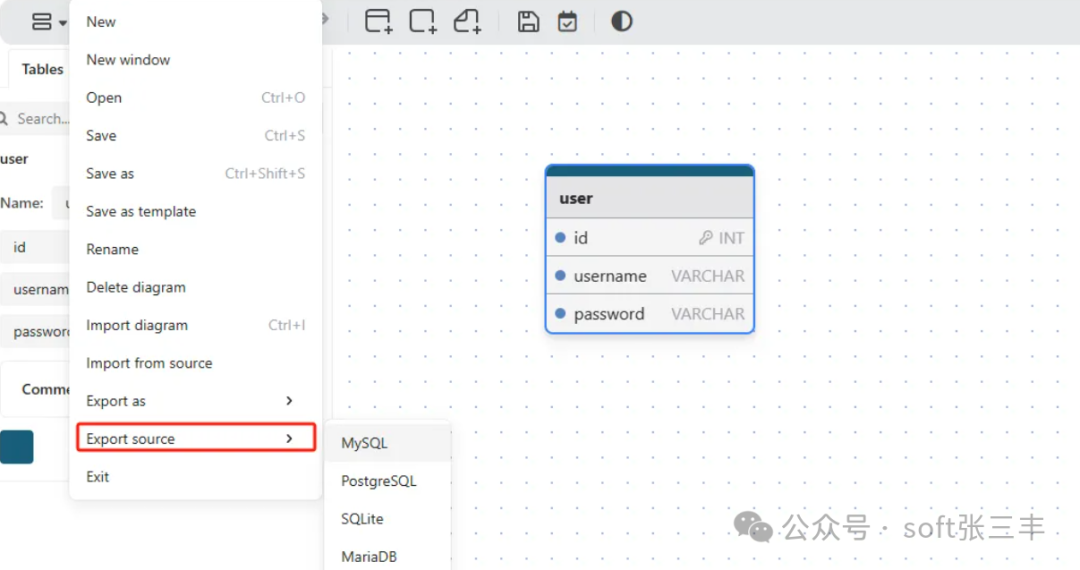This screenshot has height=570, width=1080.
Task: Click the primary key icon beside INT
Action: click(x=705, y=238)
